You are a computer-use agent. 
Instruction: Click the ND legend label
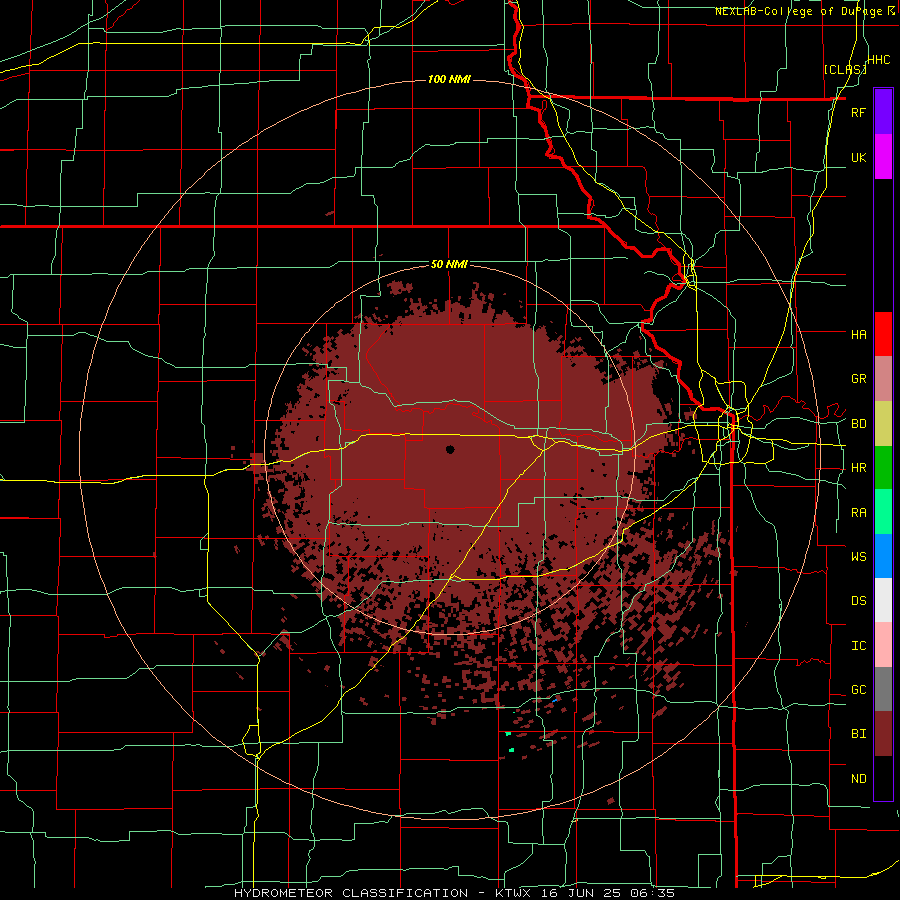point(858,779)
